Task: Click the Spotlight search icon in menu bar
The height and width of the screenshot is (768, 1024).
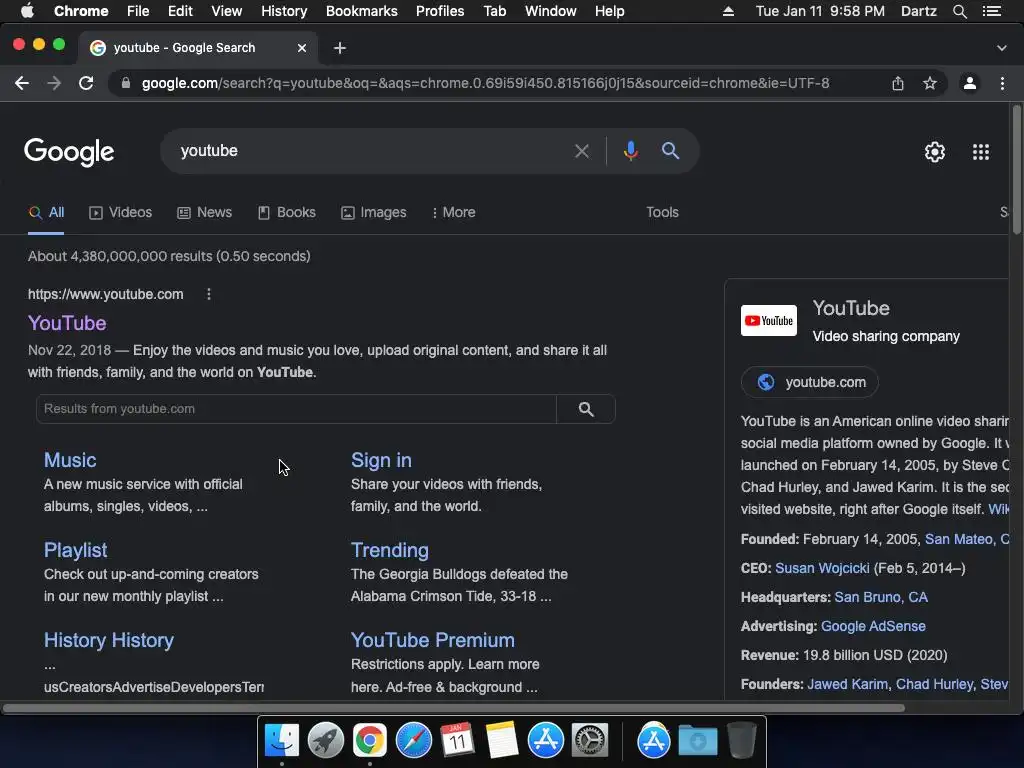Action: (x=959, y=11)
